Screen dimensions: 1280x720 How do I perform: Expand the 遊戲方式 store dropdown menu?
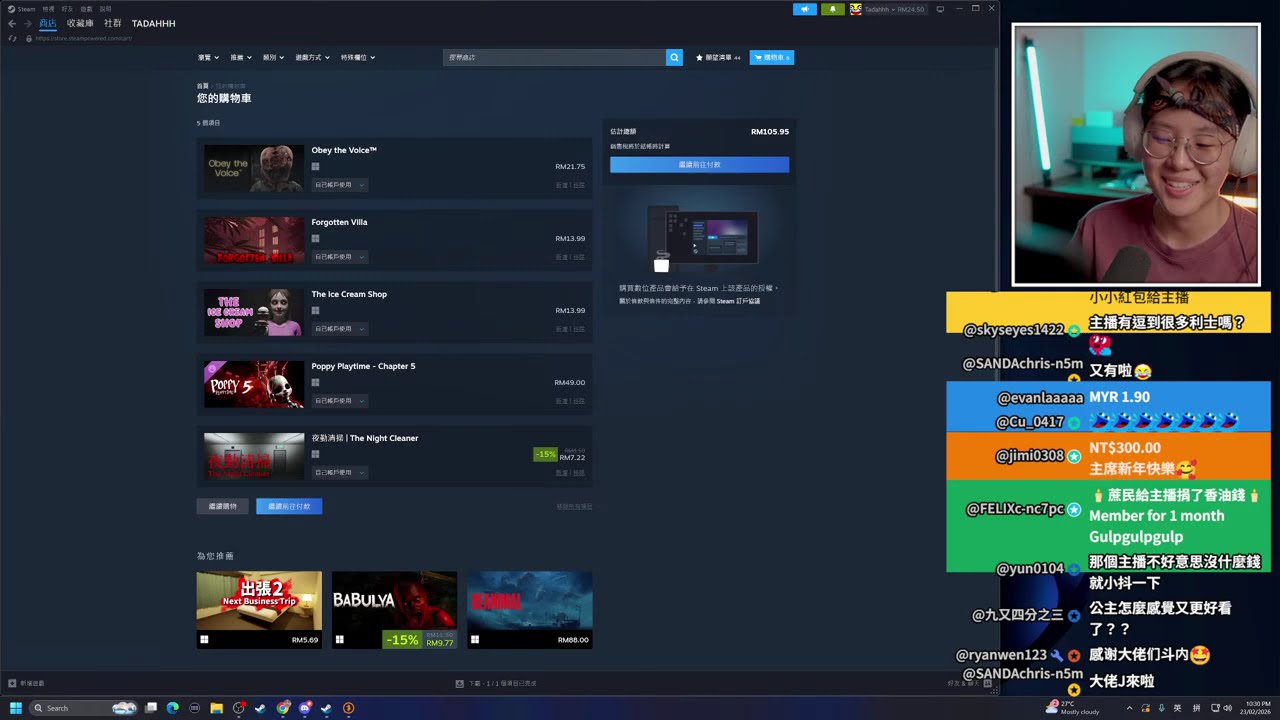(312, 57)
